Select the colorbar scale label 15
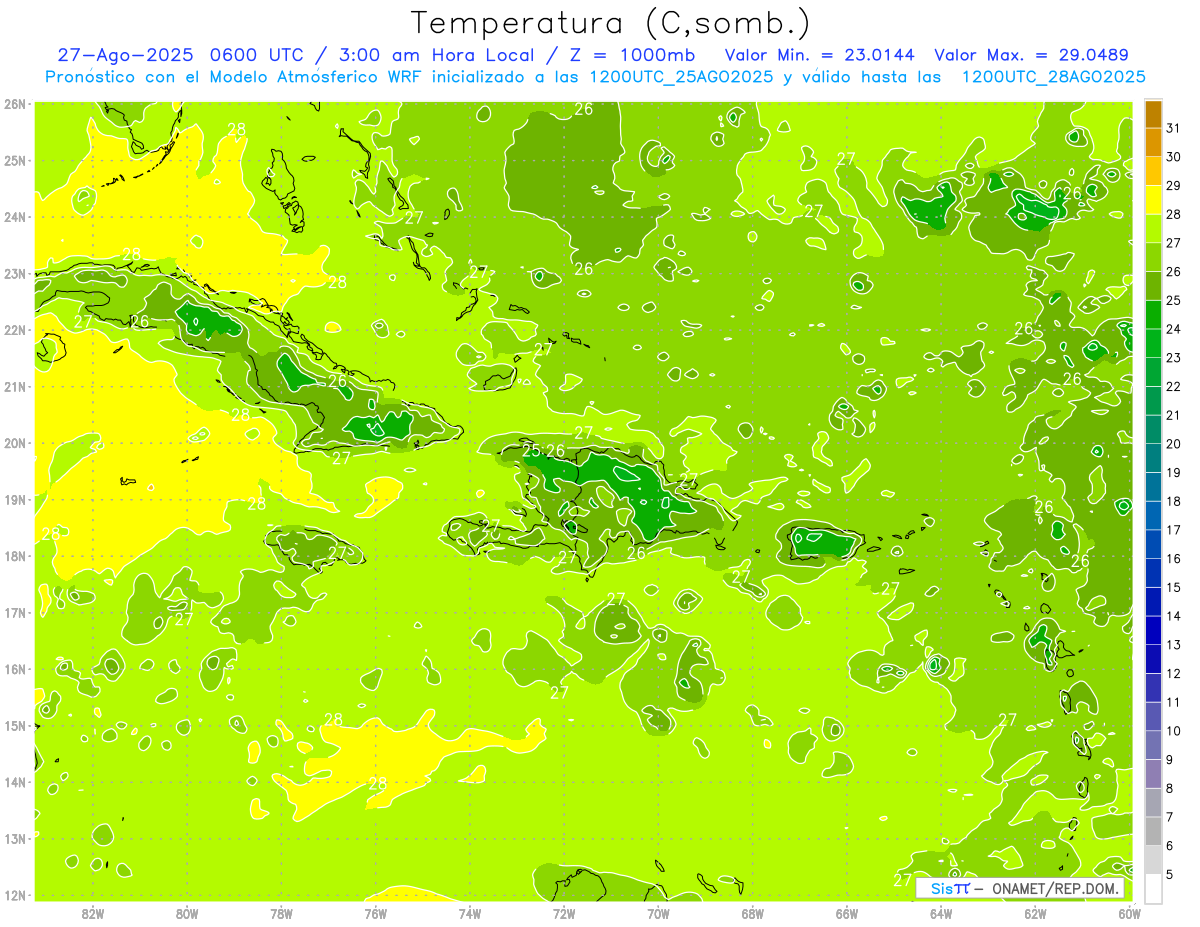The width and height of the screenshot is (1200, 927). (x=1174, y=587)
